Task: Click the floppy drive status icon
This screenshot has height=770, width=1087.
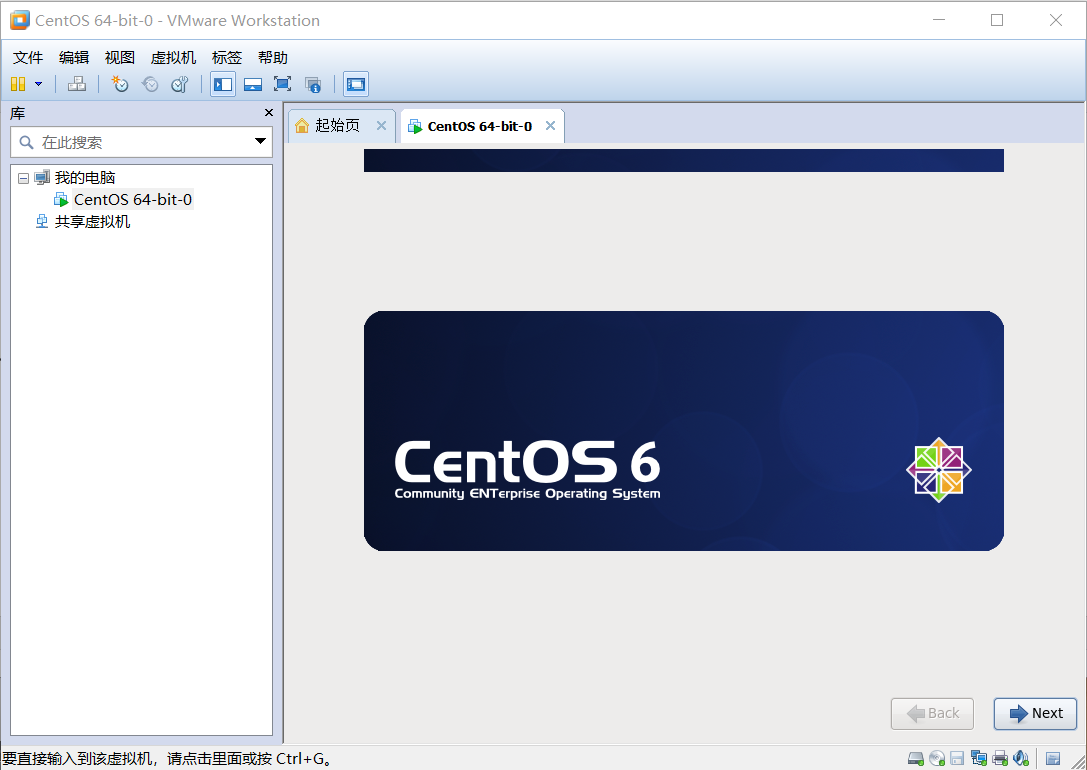Action: (957, 758)
